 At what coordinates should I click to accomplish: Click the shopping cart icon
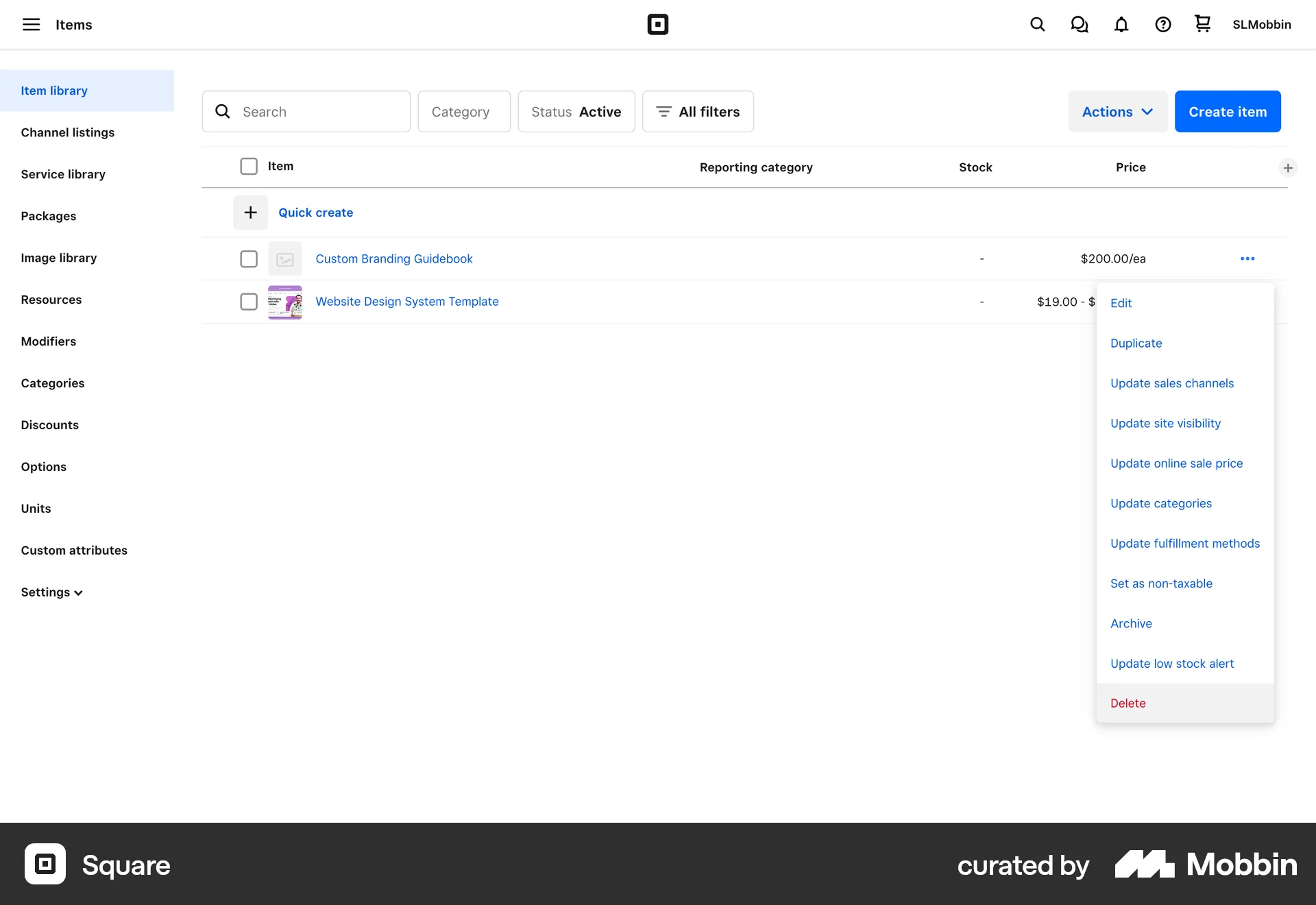[x=1202, y=24]
